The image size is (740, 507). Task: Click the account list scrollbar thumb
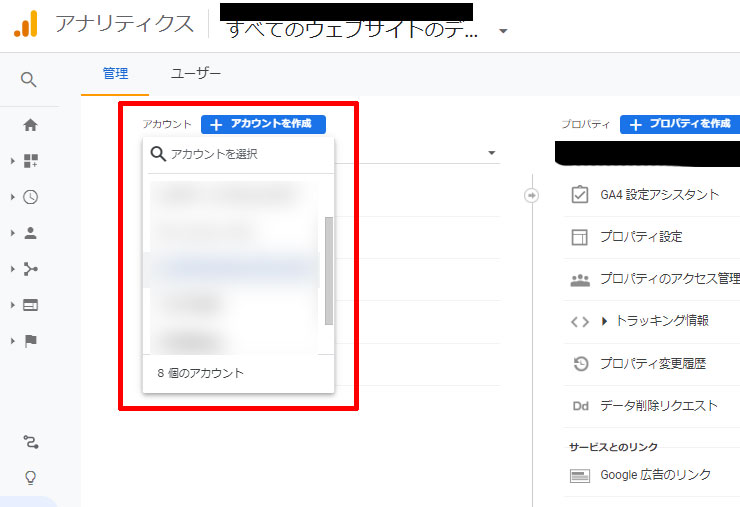tap(329, 271)
